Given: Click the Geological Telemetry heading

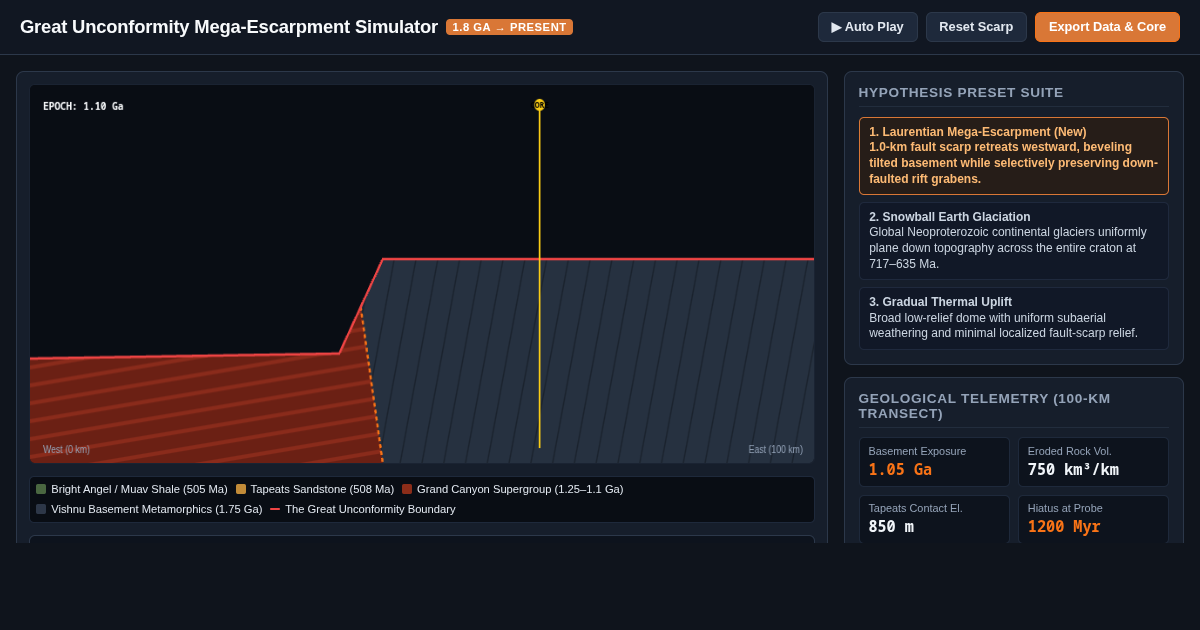Looking at the screenshot, I should [984, 406].
